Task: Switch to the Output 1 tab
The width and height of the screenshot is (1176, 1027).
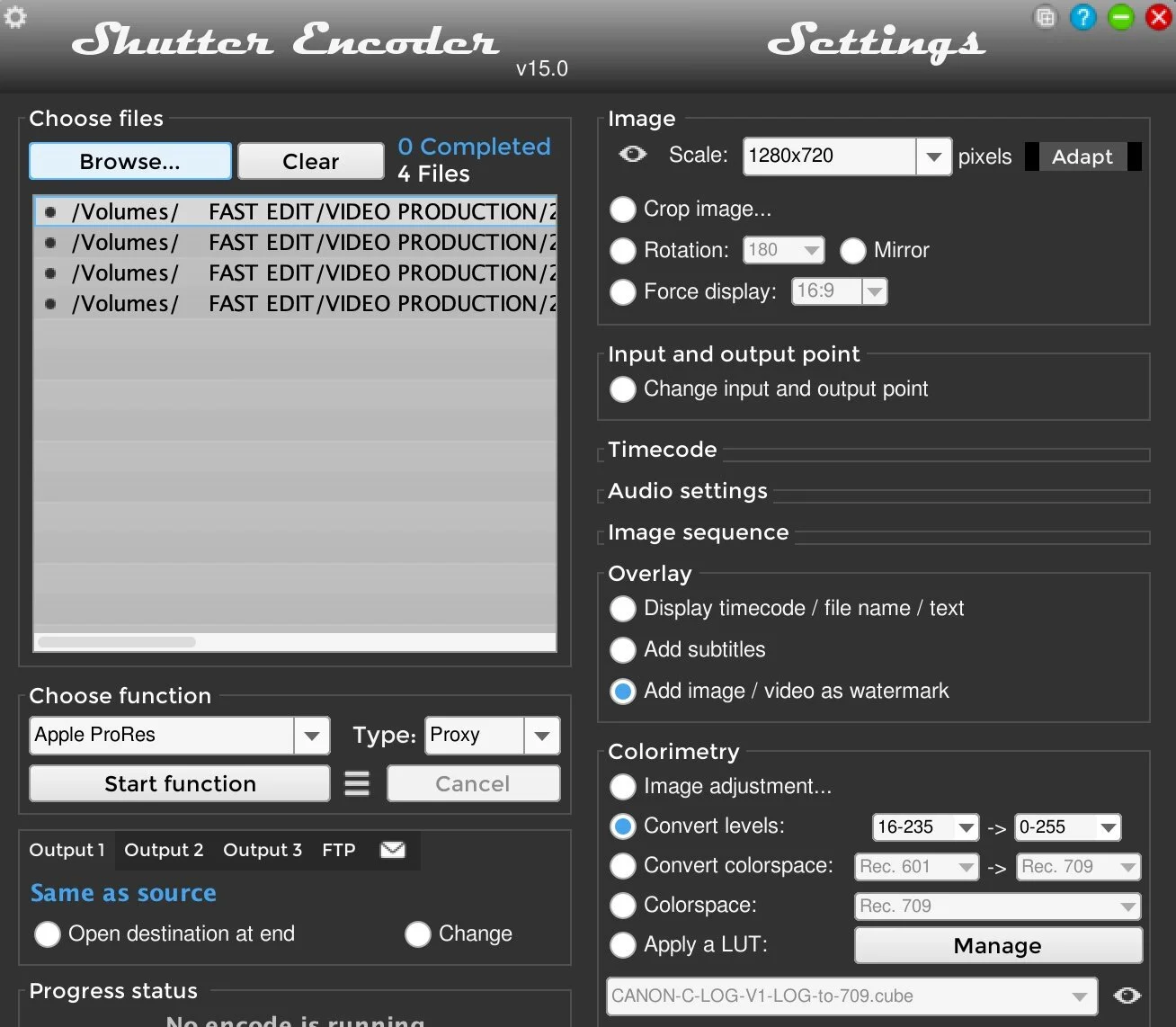Action: tap(67, 850)
